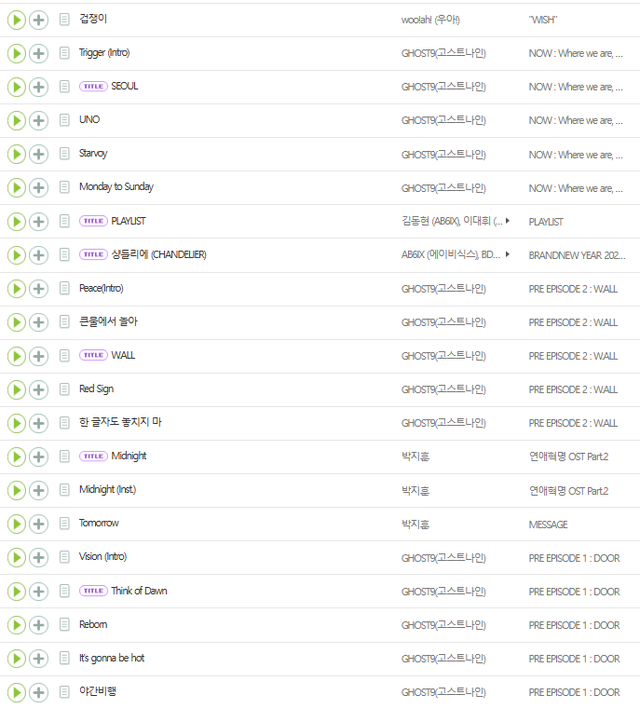Play the Think of Dawn track
This screenshot has width=640, height=709.
(x=16, y=591)
